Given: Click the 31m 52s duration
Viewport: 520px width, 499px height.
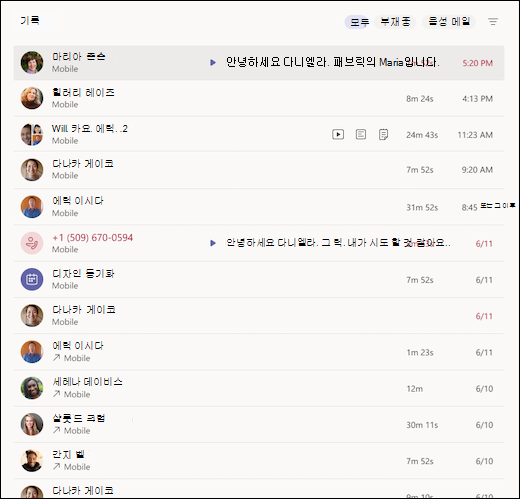Looking at the screenshot, I should pos(422,208).
